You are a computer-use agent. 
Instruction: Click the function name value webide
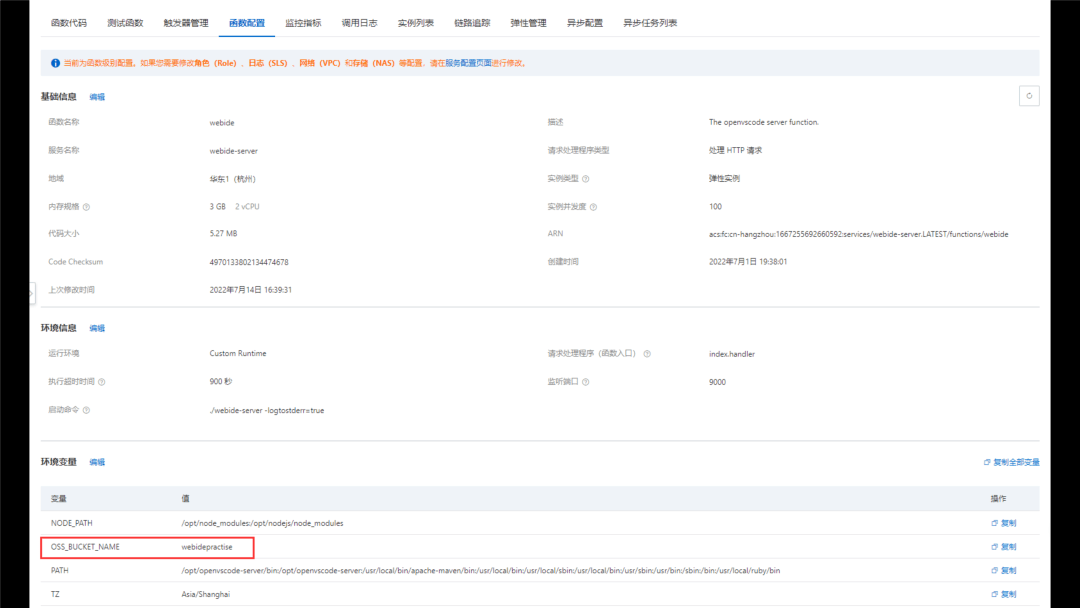click(x=222, y=123)
